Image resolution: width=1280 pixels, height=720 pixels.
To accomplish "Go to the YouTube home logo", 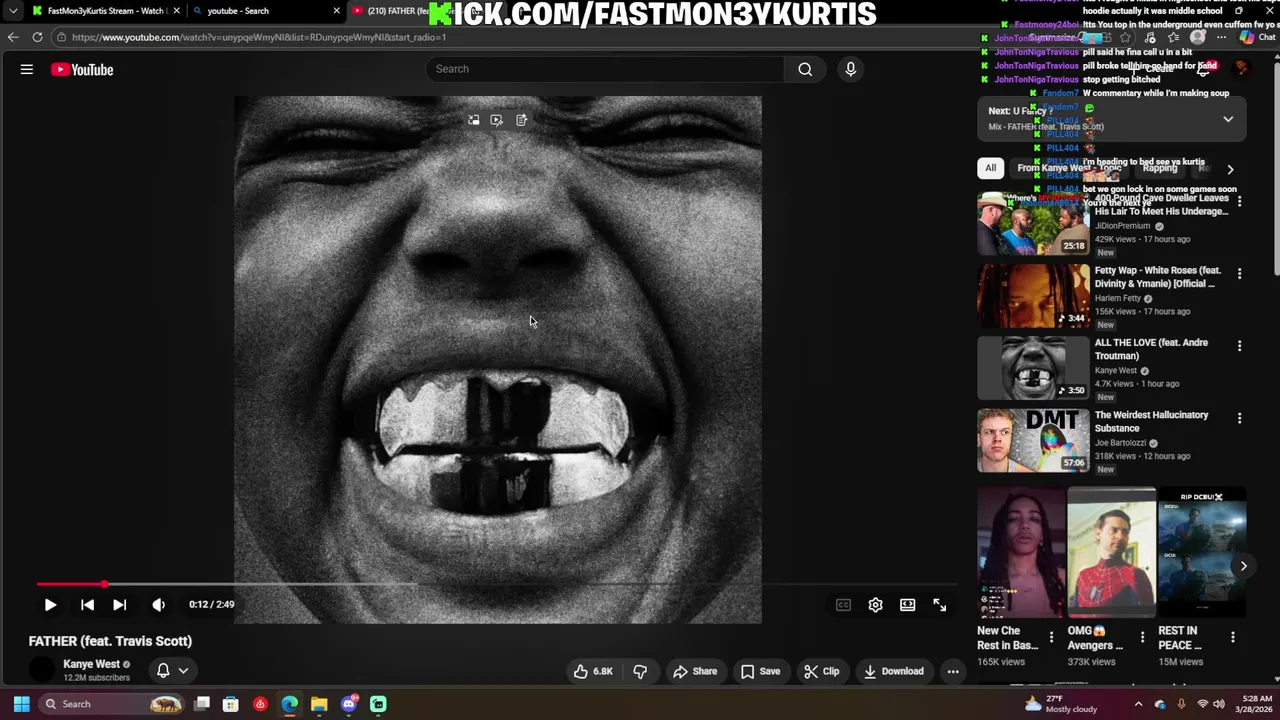I will (x=82, y=69).
